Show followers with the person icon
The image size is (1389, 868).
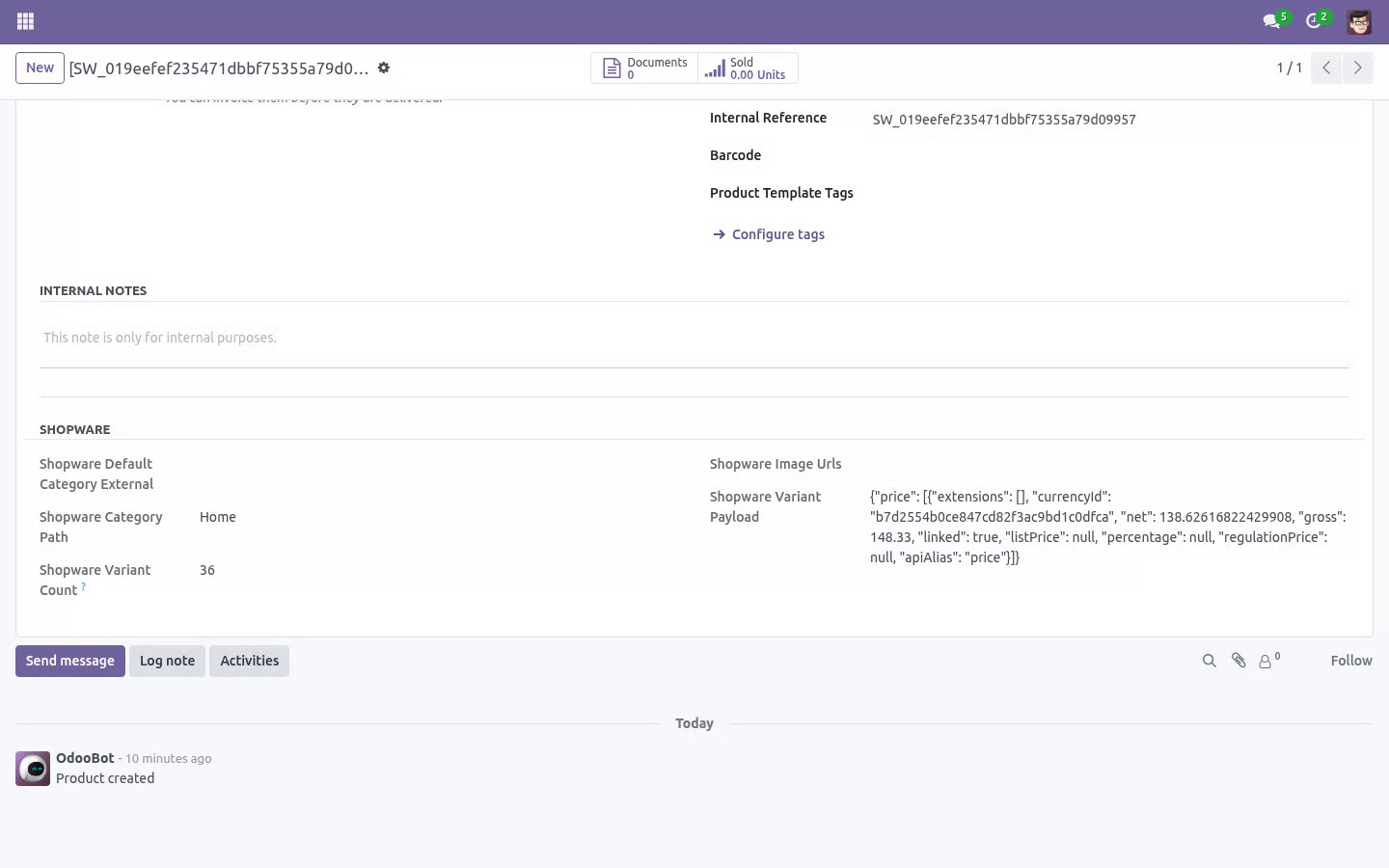pos(1268,661)
